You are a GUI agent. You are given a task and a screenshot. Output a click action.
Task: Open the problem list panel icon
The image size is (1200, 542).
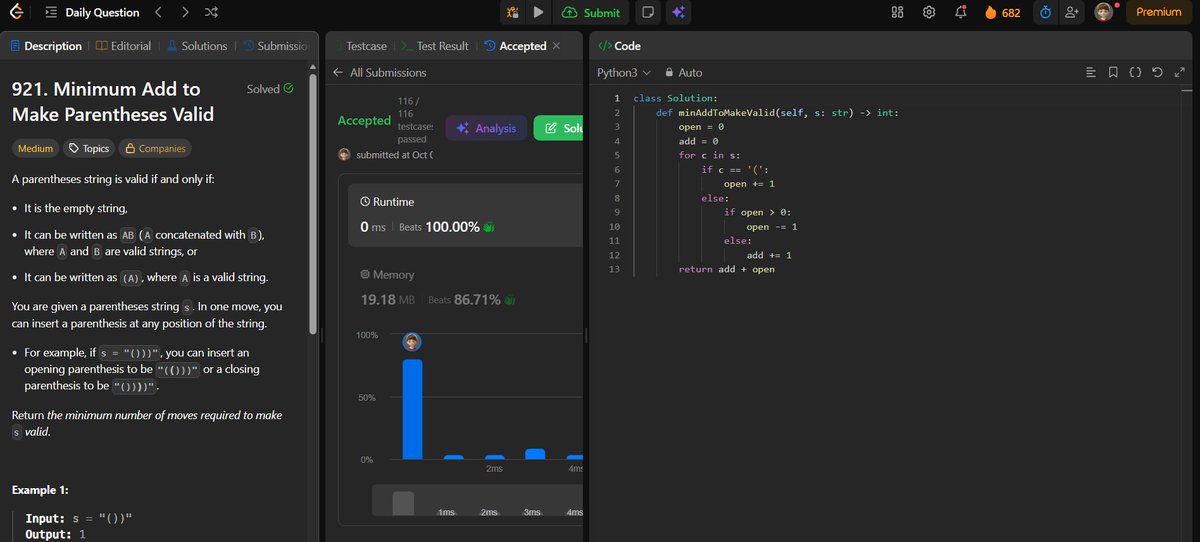tap(51, 13)
